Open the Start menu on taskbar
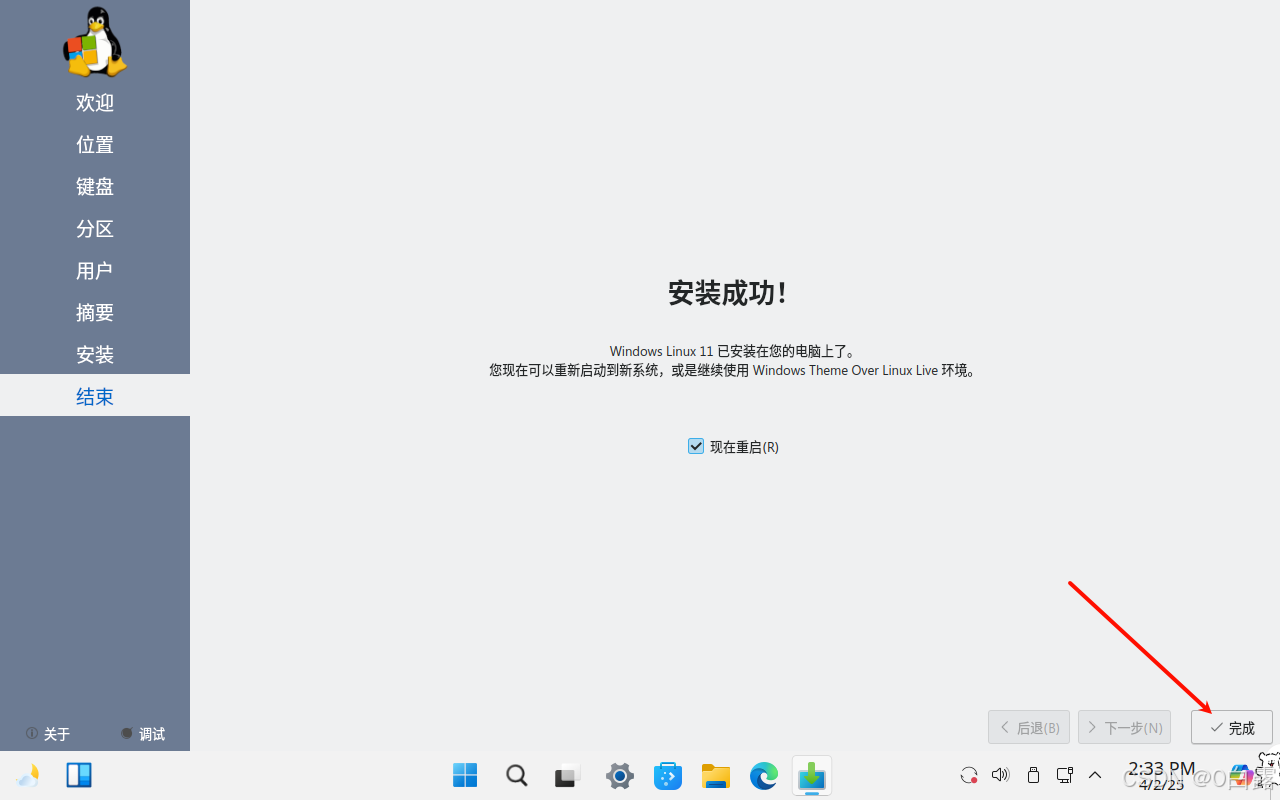 click(x=465, y=775)
